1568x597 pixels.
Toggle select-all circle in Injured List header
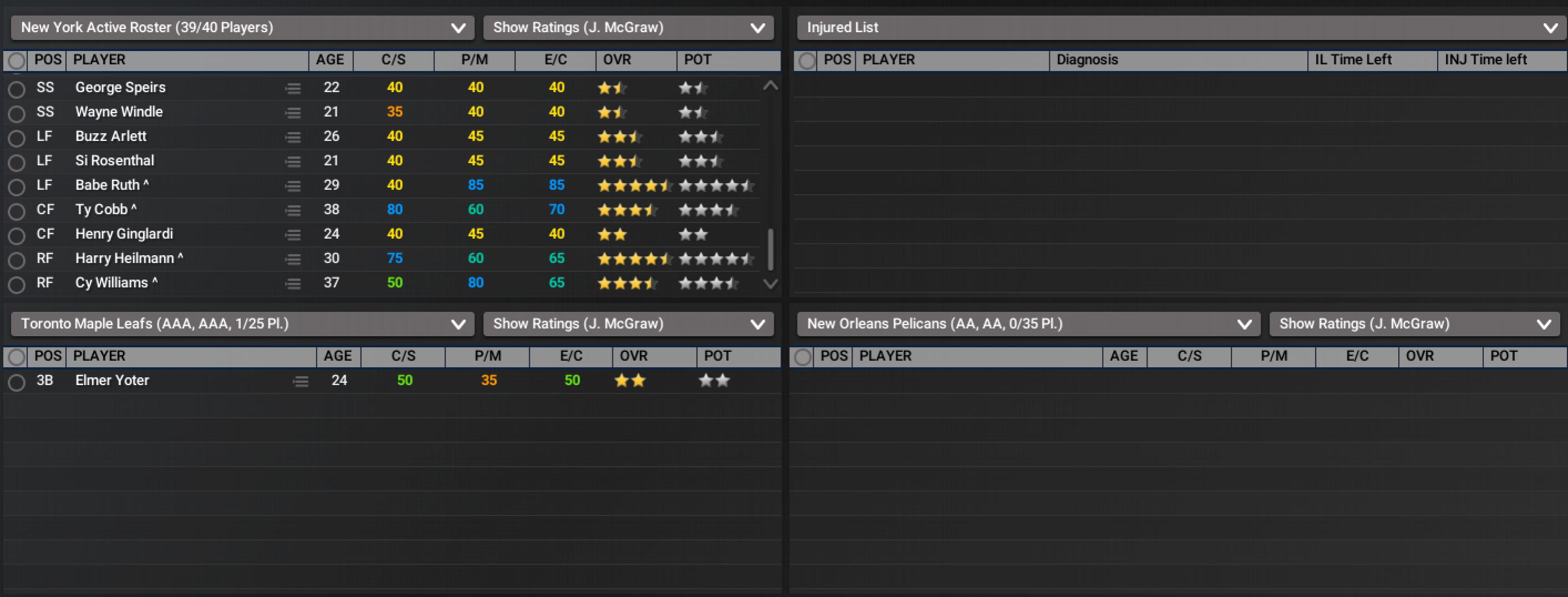(x=806, y=61)
